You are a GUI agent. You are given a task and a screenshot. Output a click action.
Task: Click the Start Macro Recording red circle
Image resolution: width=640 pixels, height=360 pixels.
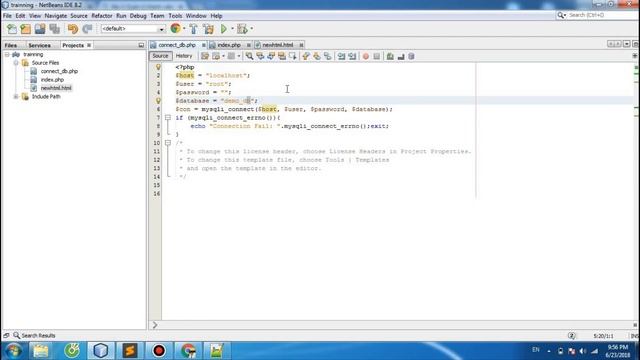[x=366, y=56]
